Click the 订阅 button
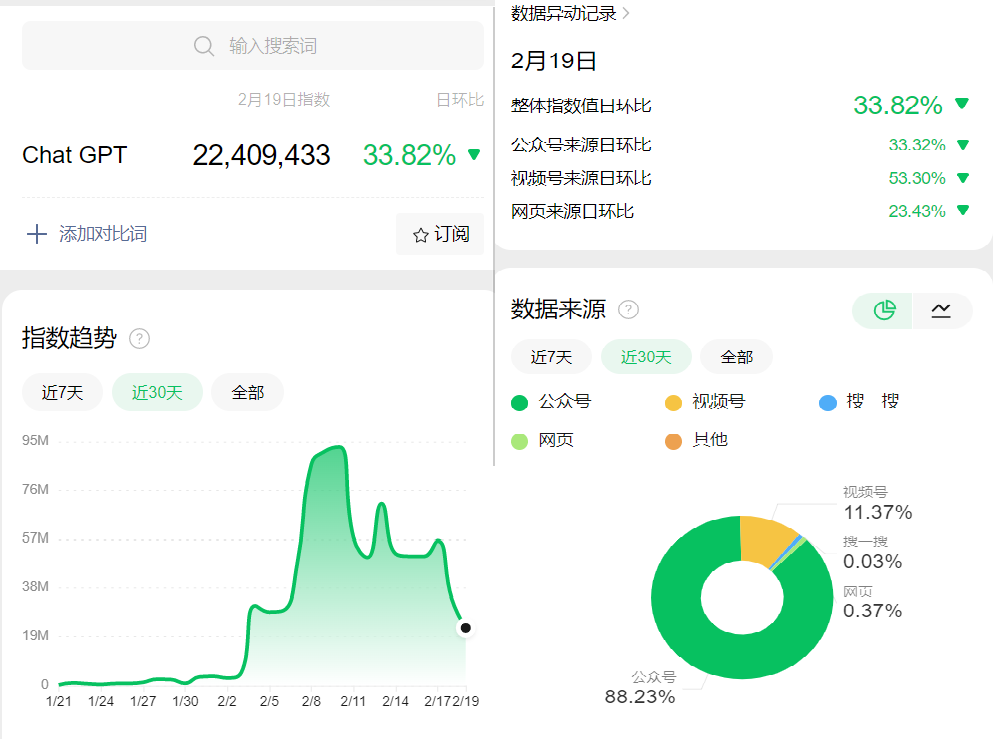Image resolution: width=993 pixels, height=739 pixels. 439,234
